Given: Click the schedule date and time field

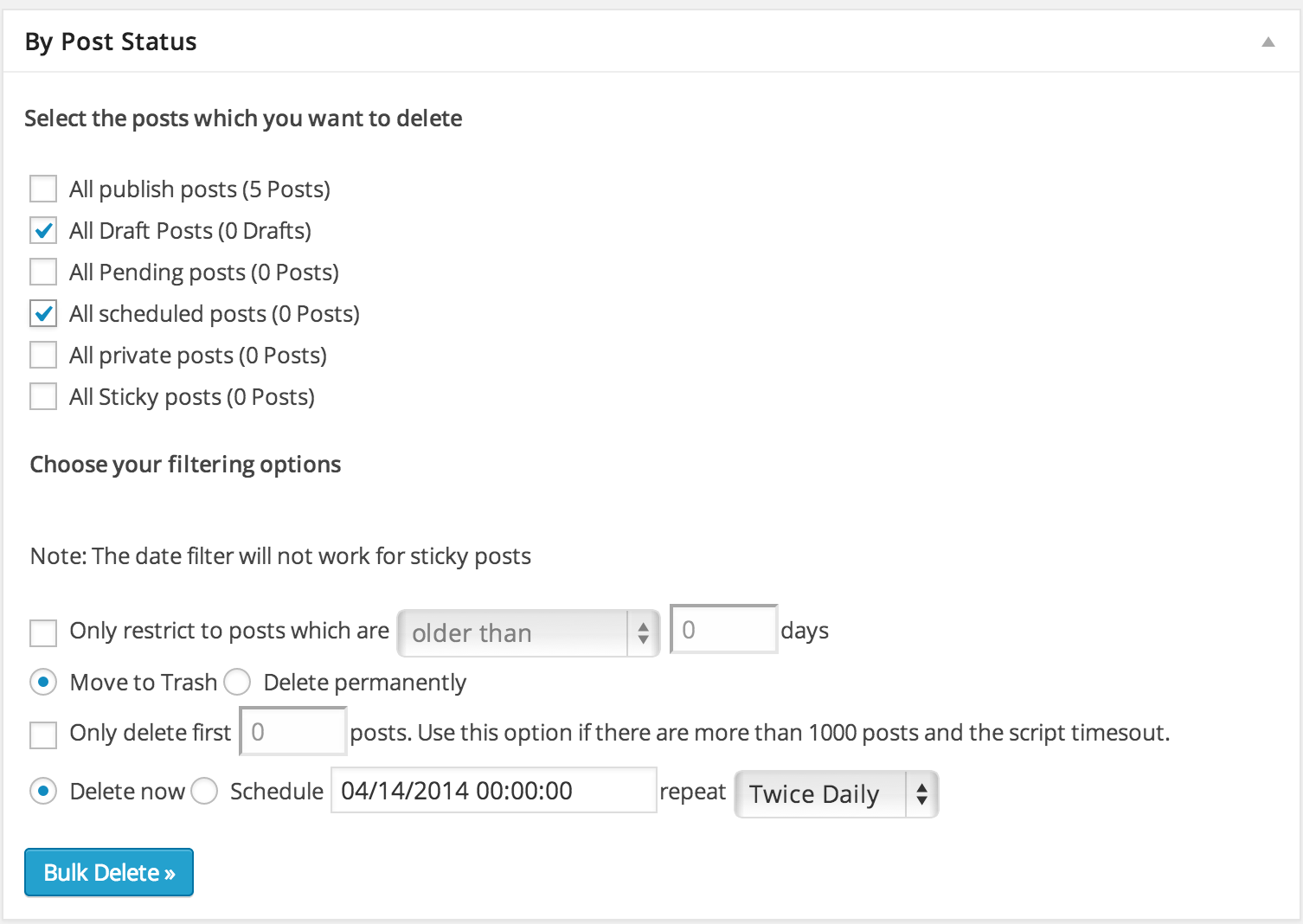Looking at the screenshot, I should tap(494, 790).
